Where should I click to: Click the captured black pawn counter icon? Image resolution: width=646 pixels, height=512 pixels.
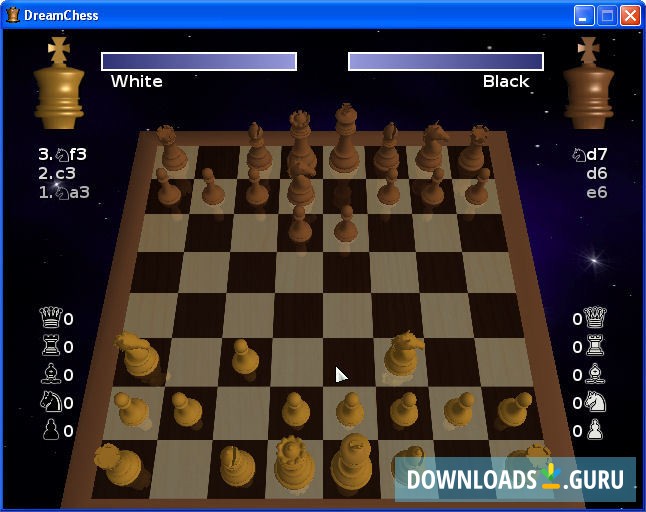pos(51,429)
